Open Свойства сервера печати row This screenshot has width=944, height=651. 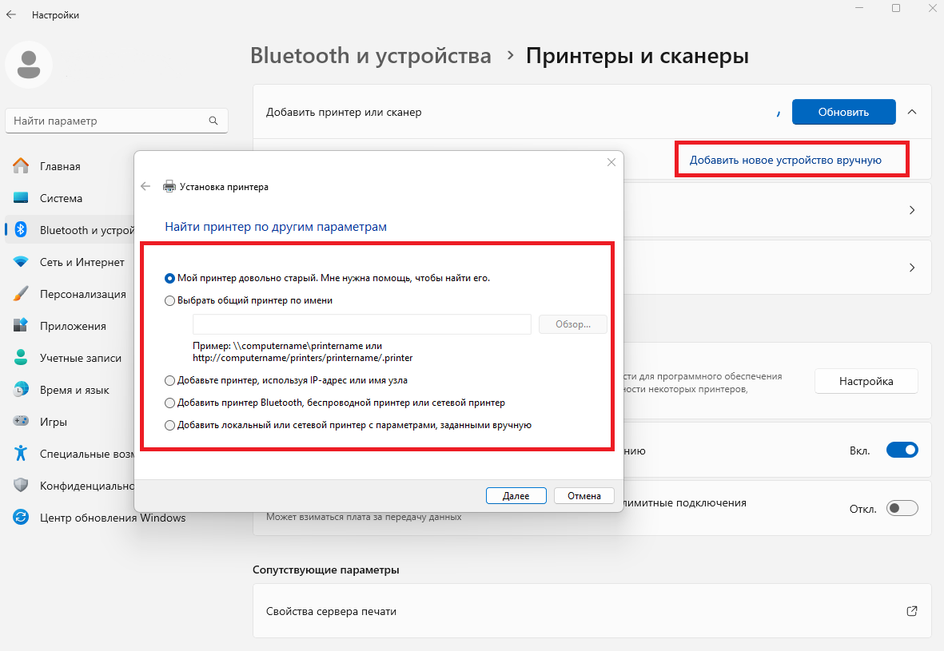[592, 611]
